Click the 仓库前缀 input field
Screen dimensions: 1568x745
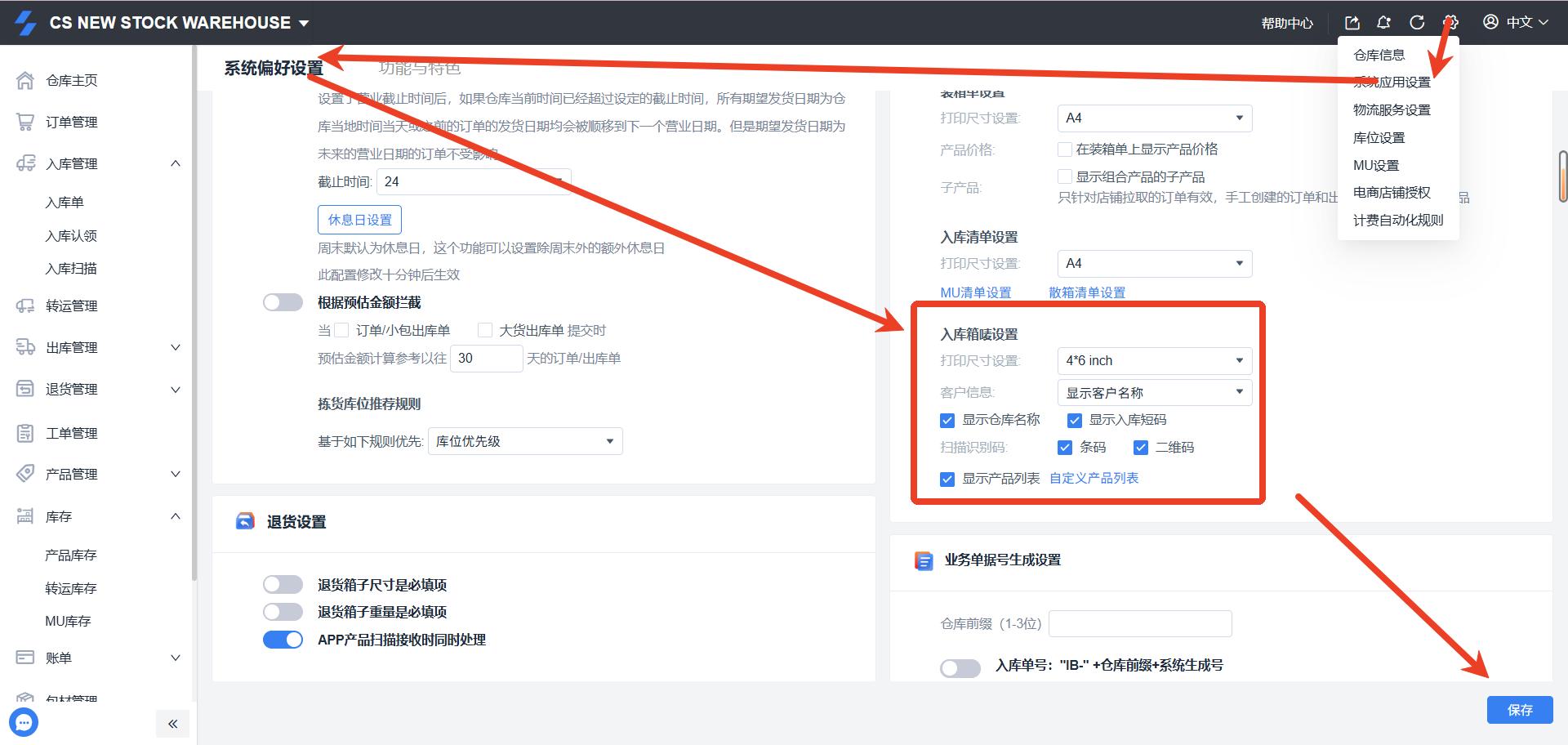1139,623
